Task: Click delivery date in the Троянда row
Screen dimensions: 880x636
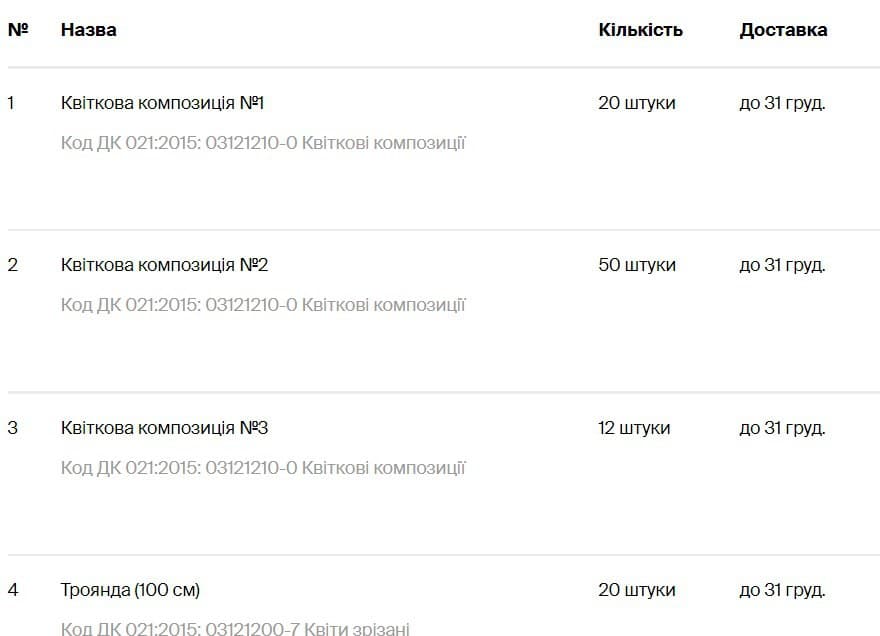Action: 782,590
